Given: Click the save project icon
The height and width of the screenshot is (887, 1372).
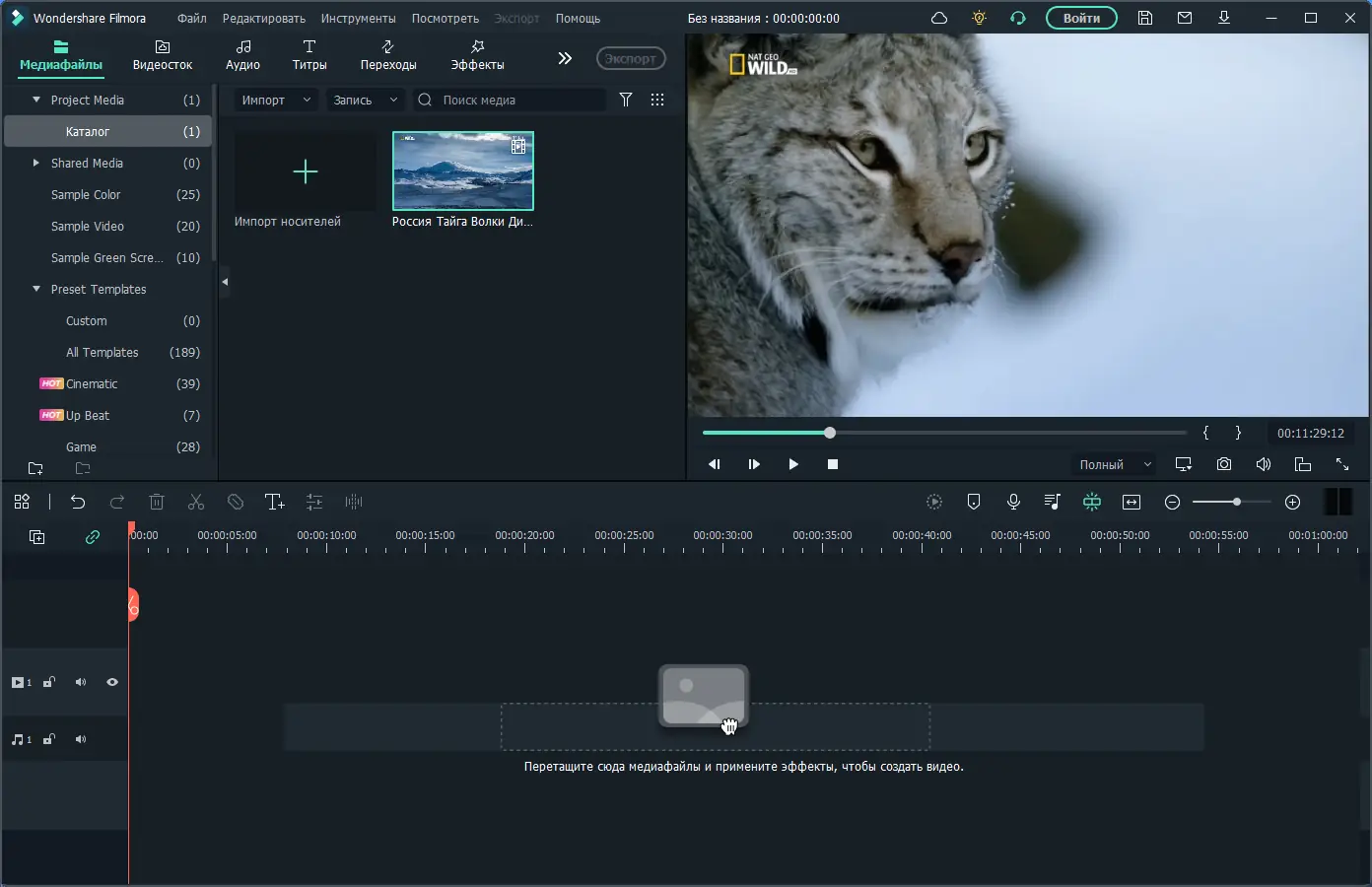Looking at the screenshot, I should point(1145,18).
